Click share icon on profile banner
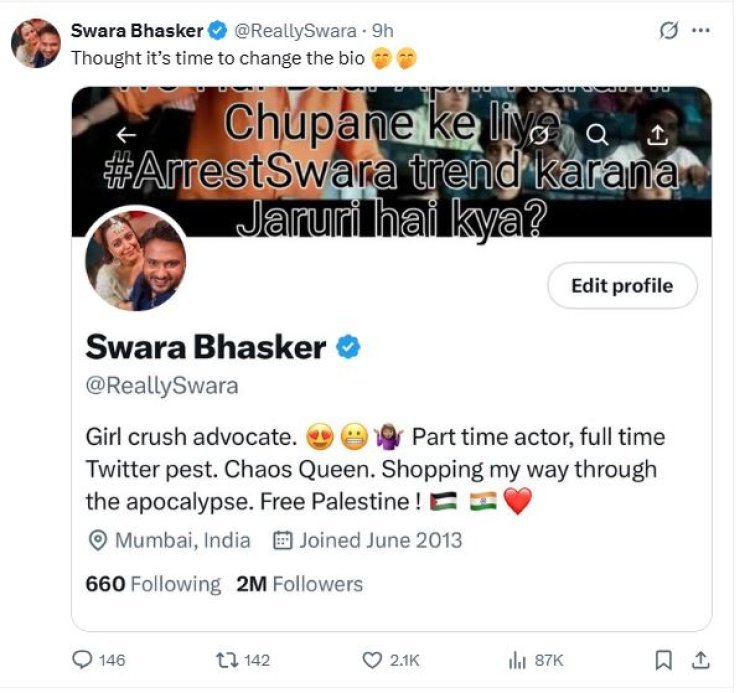 tap(658, 135)
